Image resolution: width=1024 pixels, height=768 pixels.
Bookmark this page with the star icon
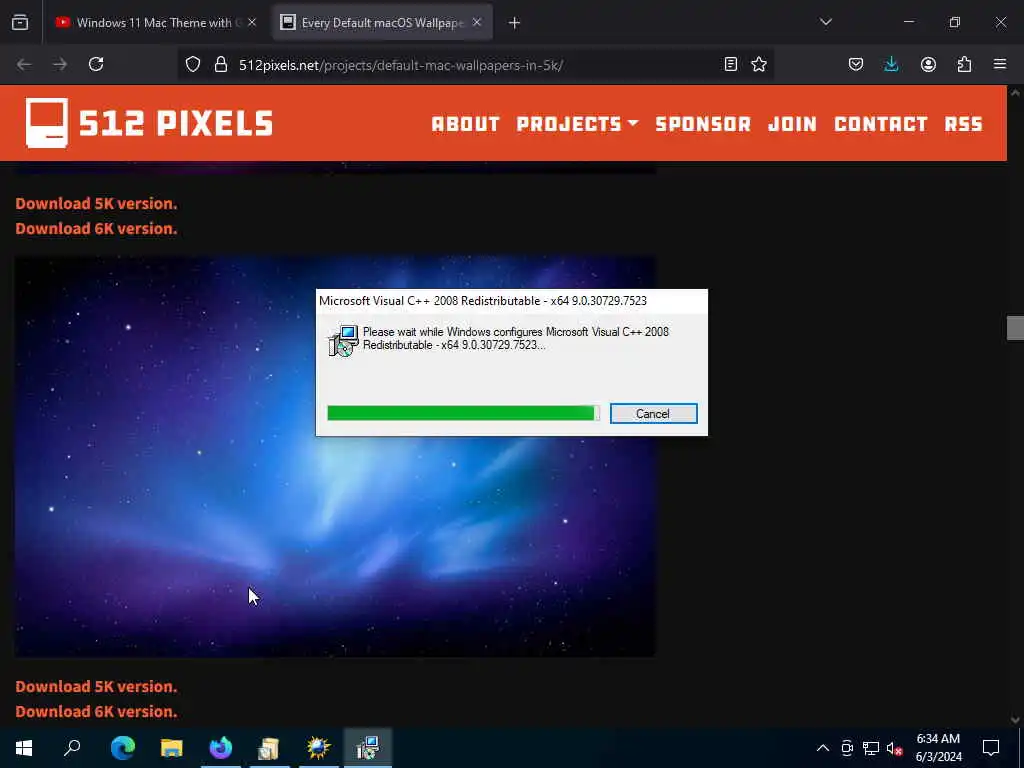759,64
